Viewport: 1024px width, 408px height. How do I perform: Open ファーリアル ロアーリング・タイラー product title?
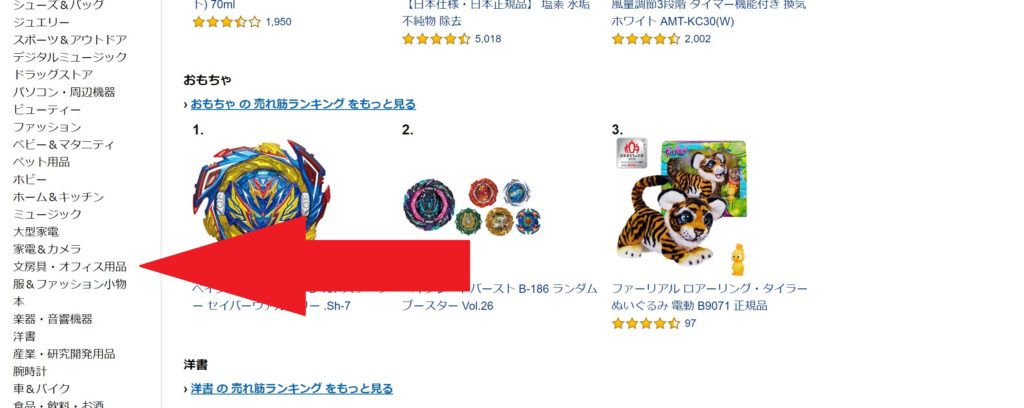(710, 297)
